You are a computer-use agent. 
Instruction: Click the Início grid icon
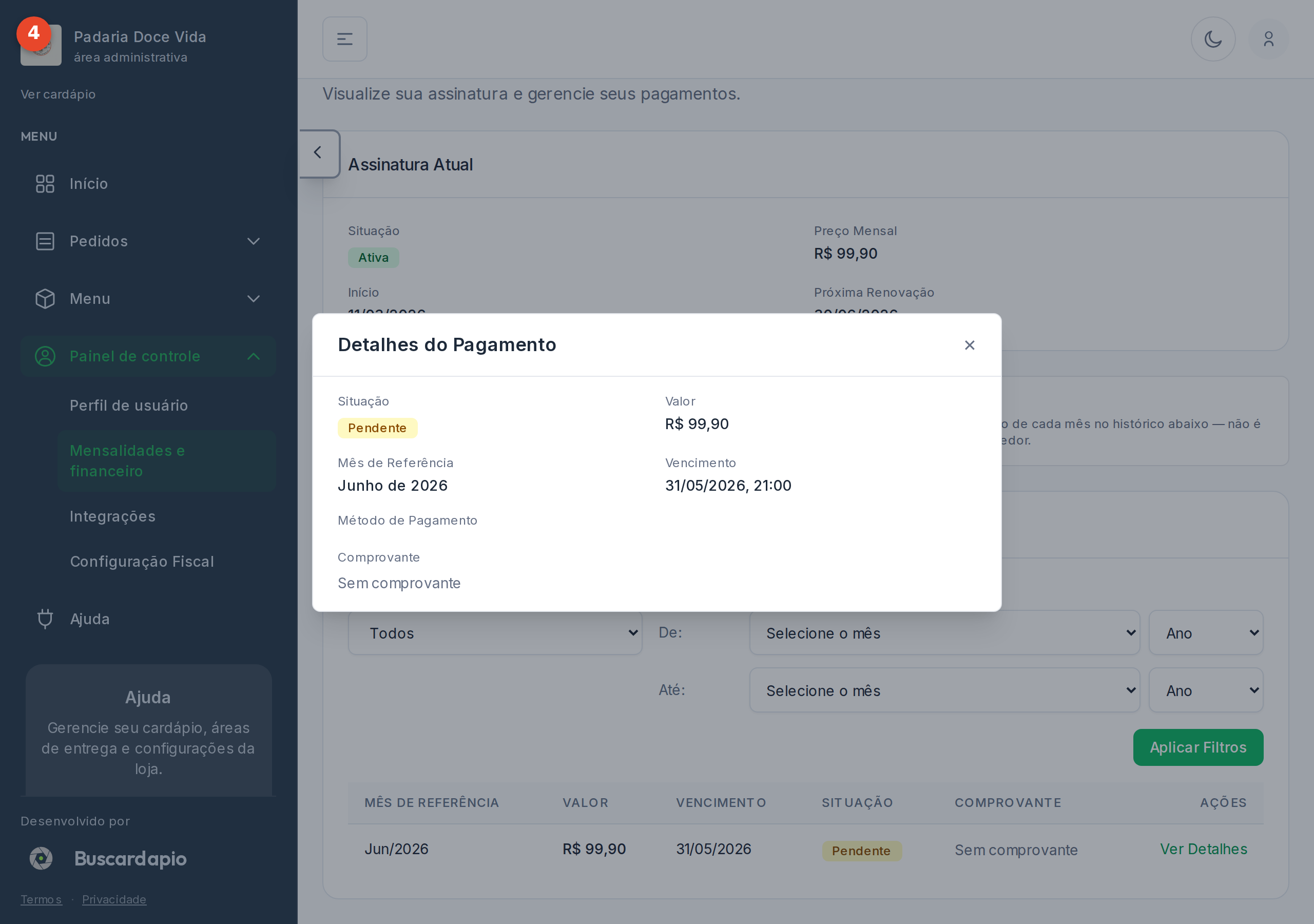[45, 184]
